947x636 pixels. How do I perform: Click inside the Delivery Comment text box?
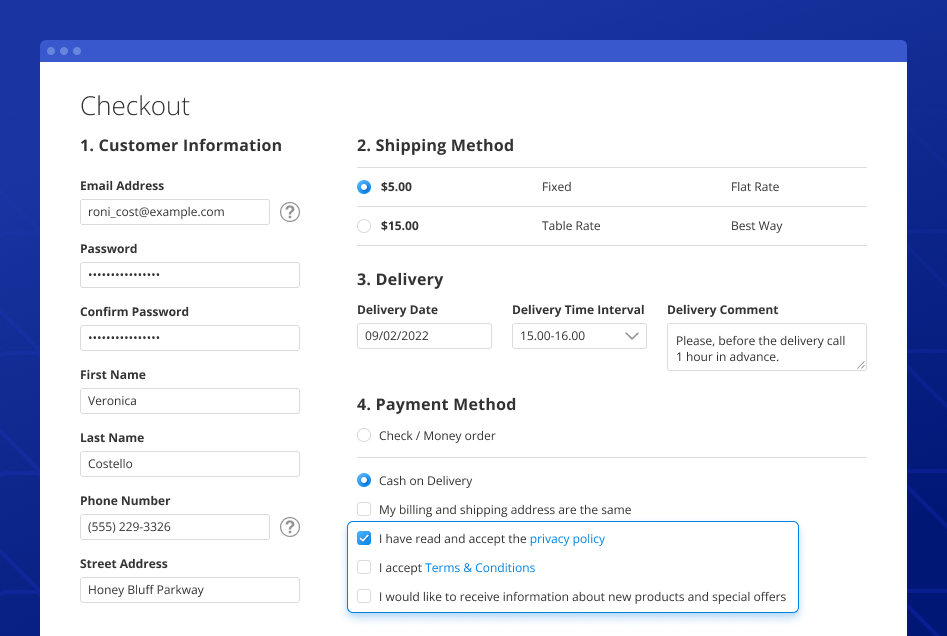[765, 346]
